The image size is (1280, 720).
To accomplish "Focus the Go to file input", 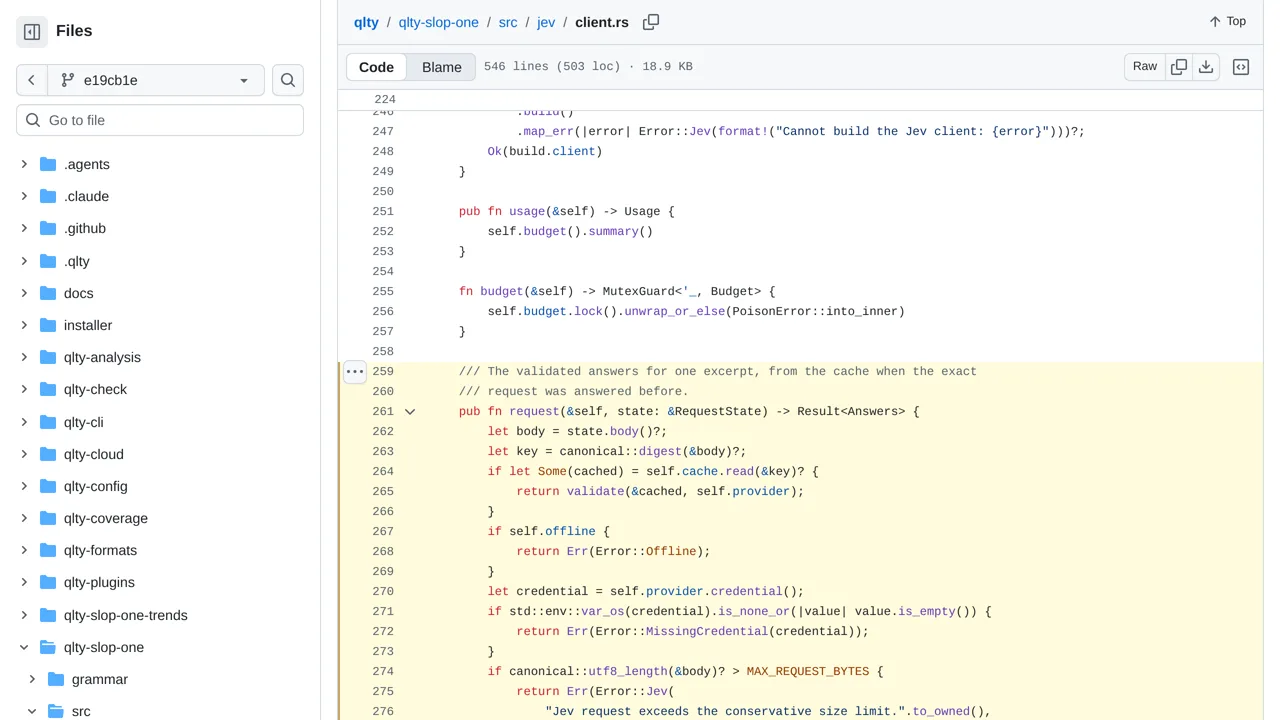I will [x=160, y=120].
